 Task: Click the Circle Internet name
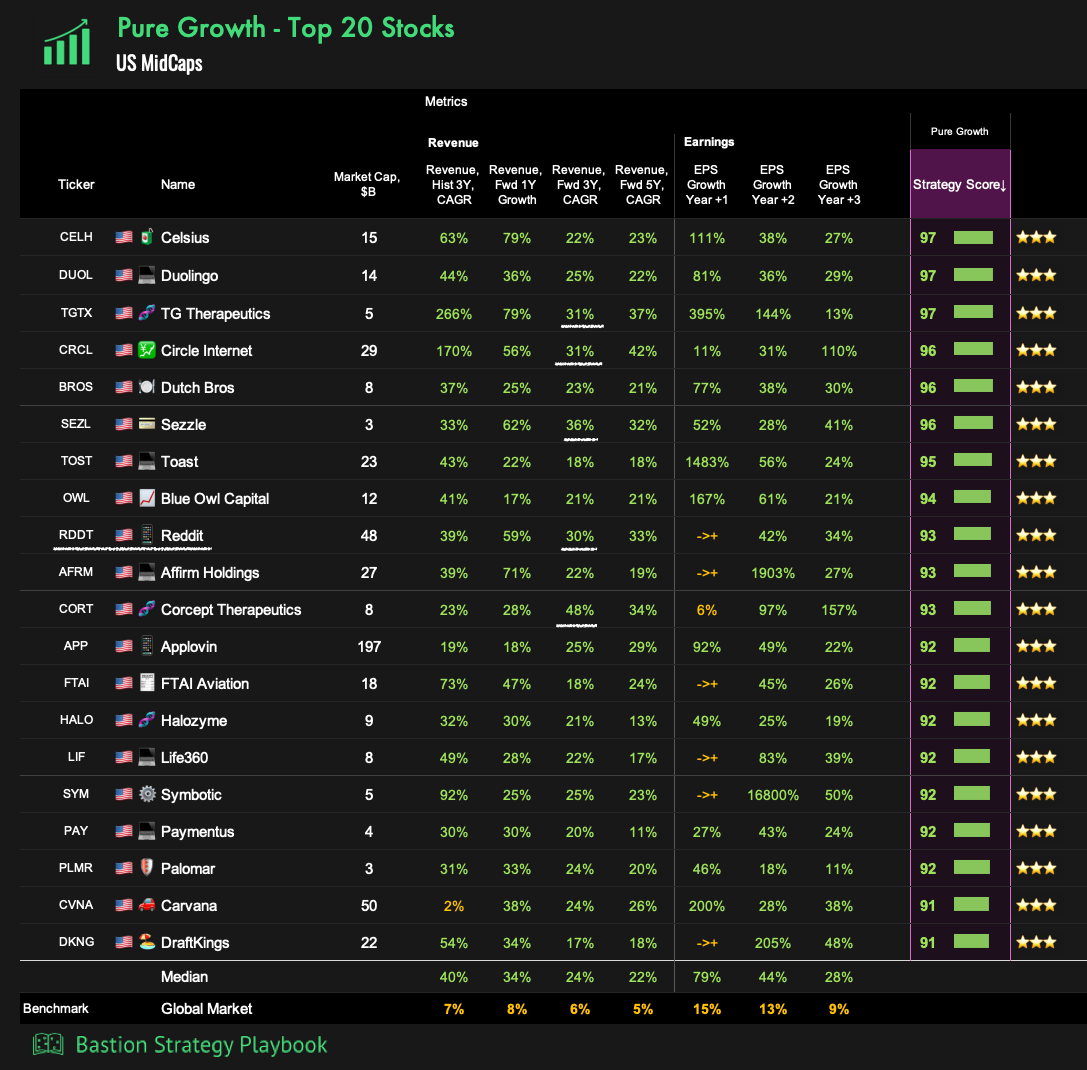pyautogui.click(x=206, y=350)
